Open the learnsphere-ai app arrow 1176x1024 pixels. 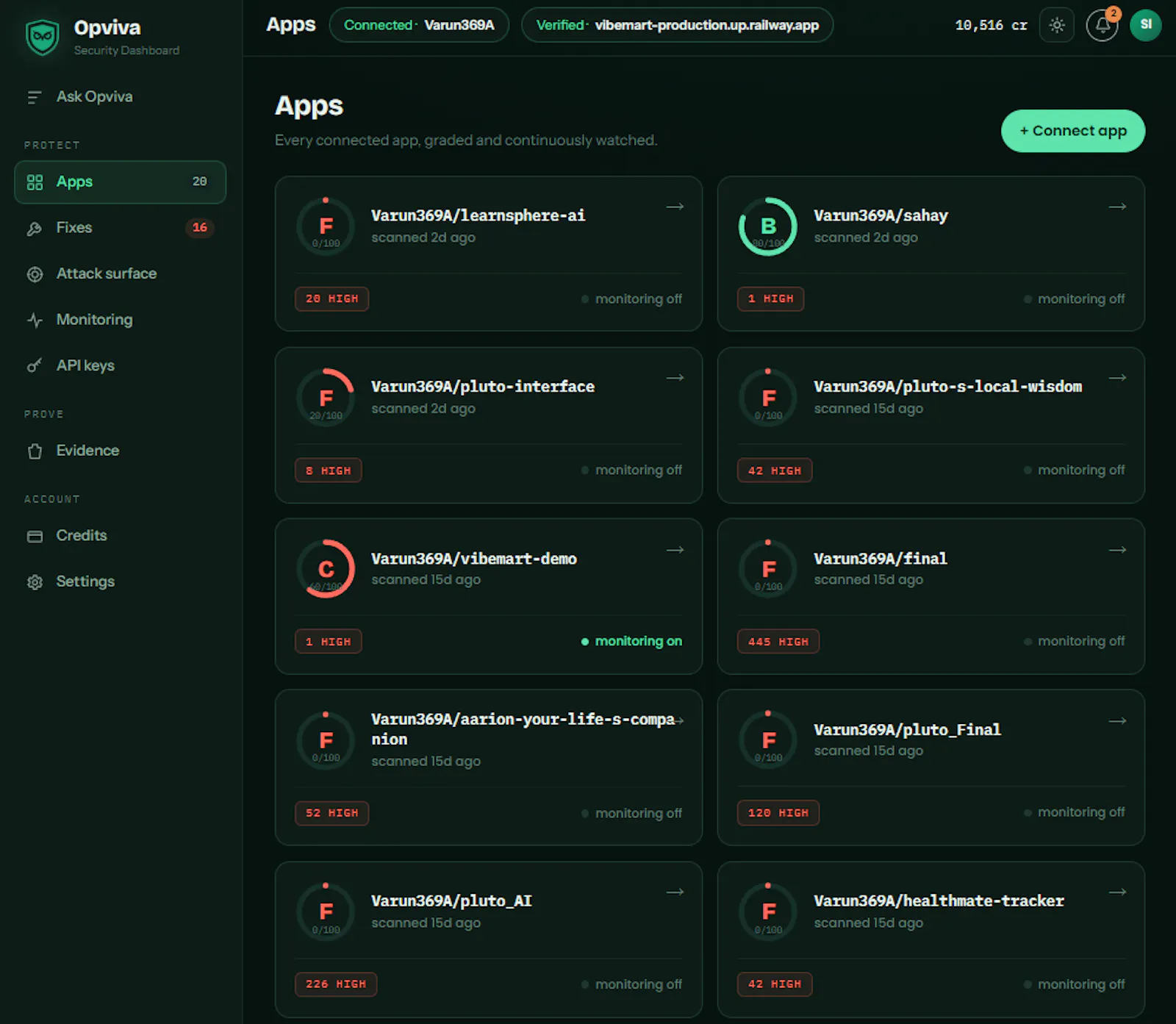click(x=675, y=207)
